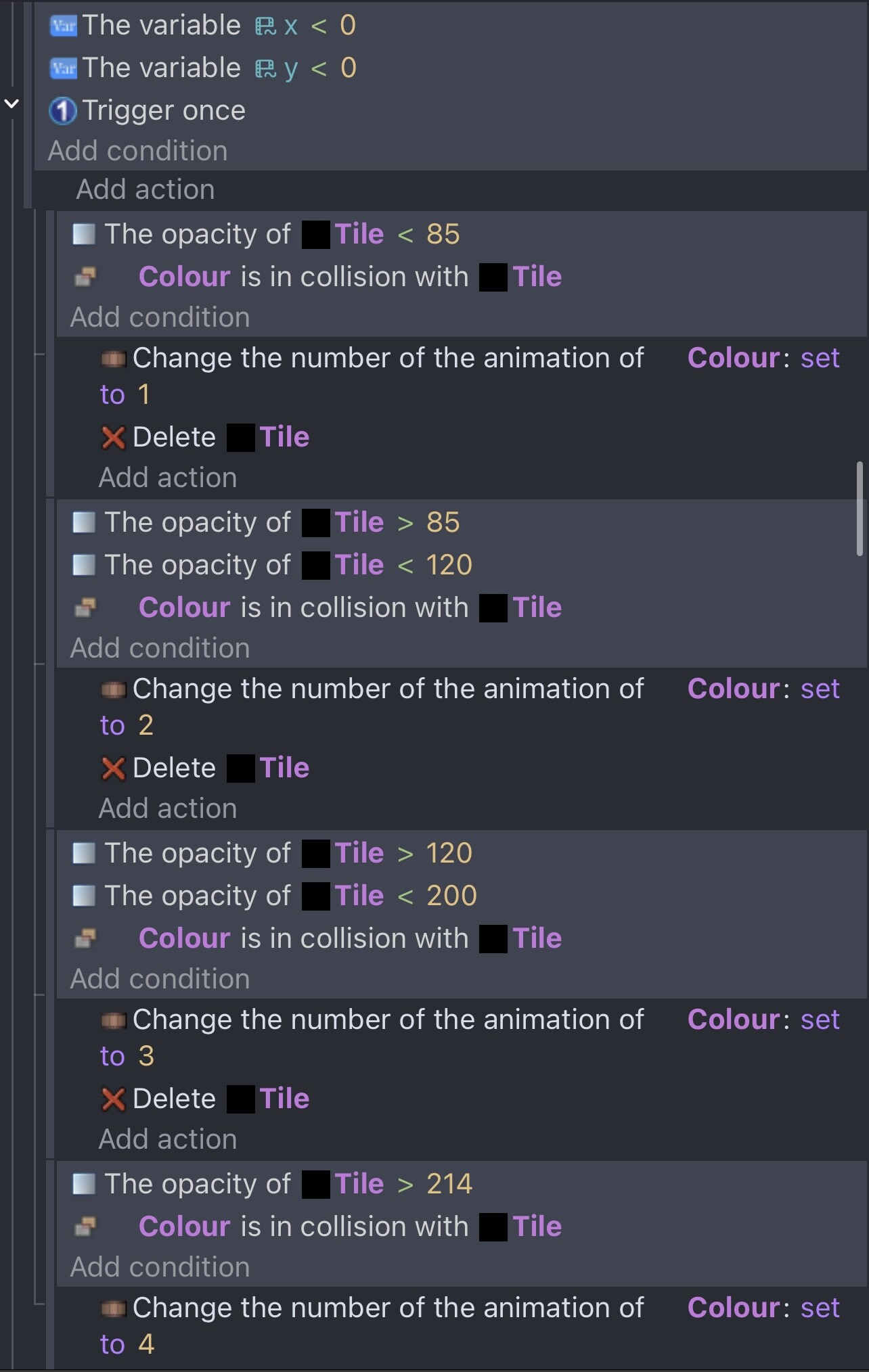
Task: Select the Tile < 120 opacity condition
Action: (x=462, y=565)
